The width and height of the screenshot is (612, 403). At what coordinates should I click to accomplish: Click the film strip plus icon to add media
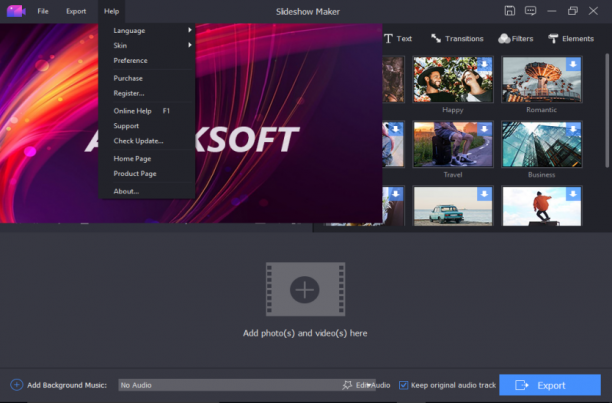[x=305, y=289]
